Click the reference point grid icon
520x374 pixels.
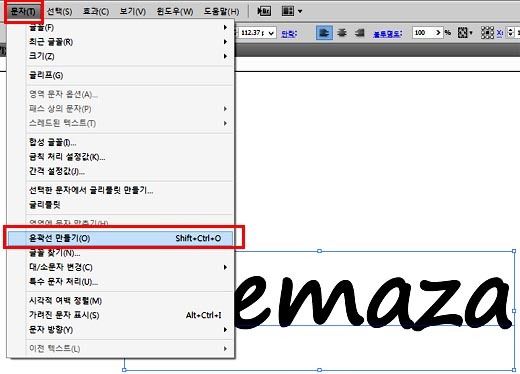487,33
